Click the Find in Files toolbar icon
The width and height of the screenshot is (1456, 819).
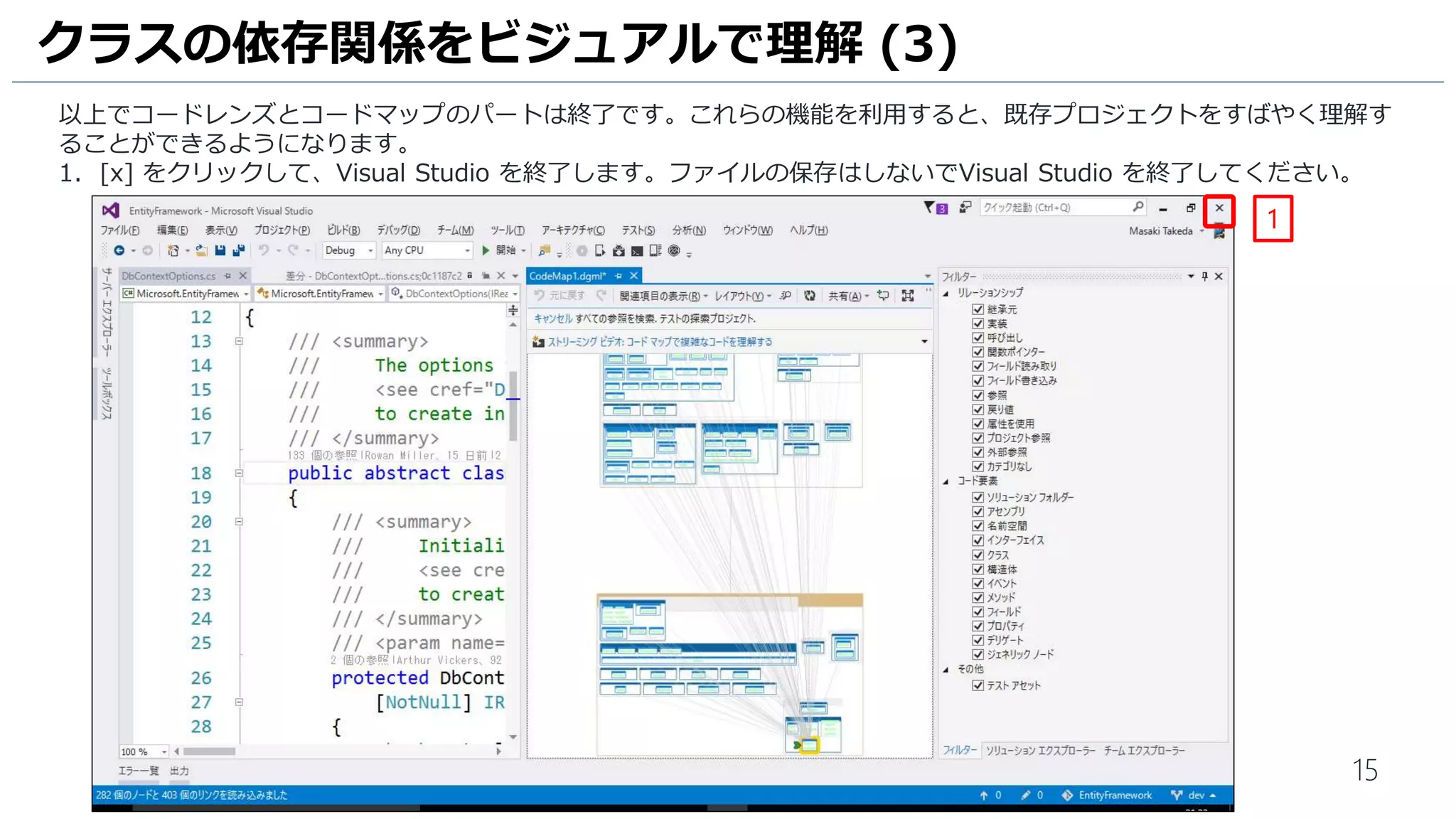click(545, 250)
